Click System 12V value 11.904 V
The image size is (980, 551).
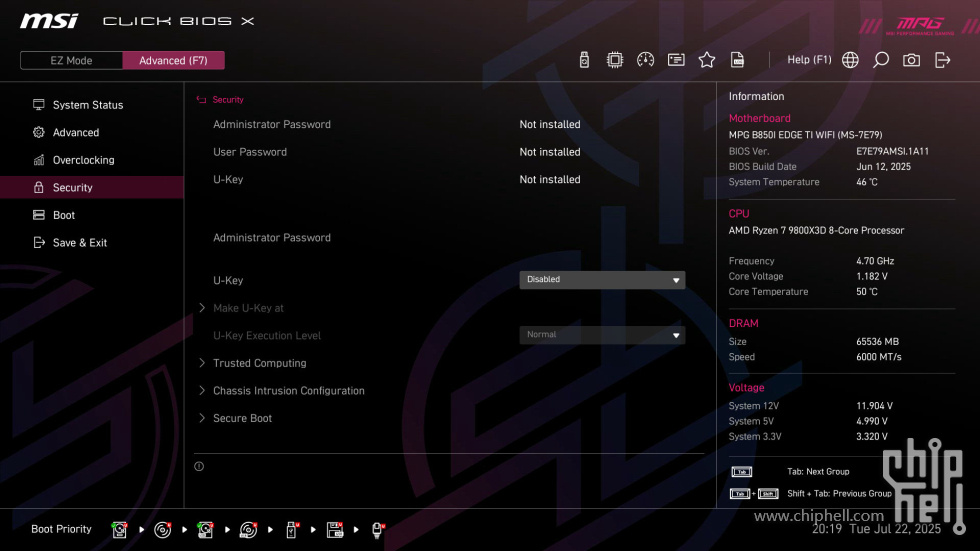[x=874, y=406]
